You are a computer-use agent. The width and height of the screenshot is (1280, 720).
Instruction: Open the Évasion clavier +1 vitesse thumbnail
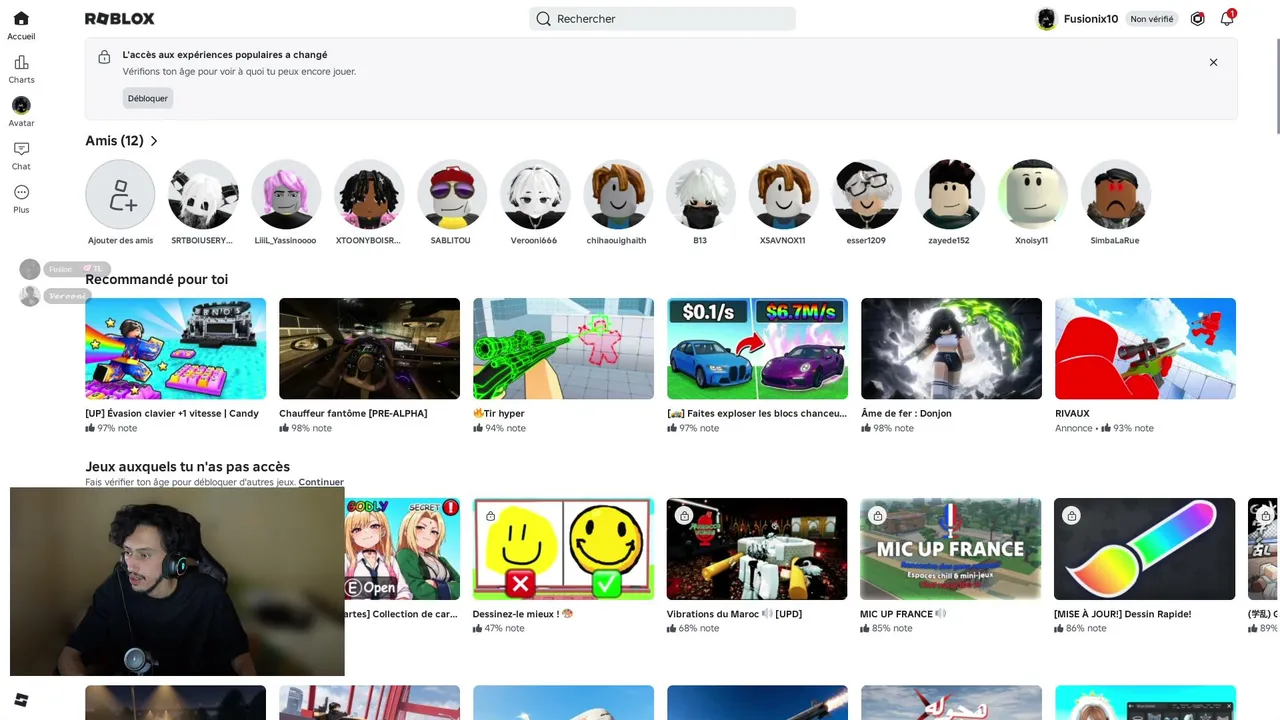176,349
